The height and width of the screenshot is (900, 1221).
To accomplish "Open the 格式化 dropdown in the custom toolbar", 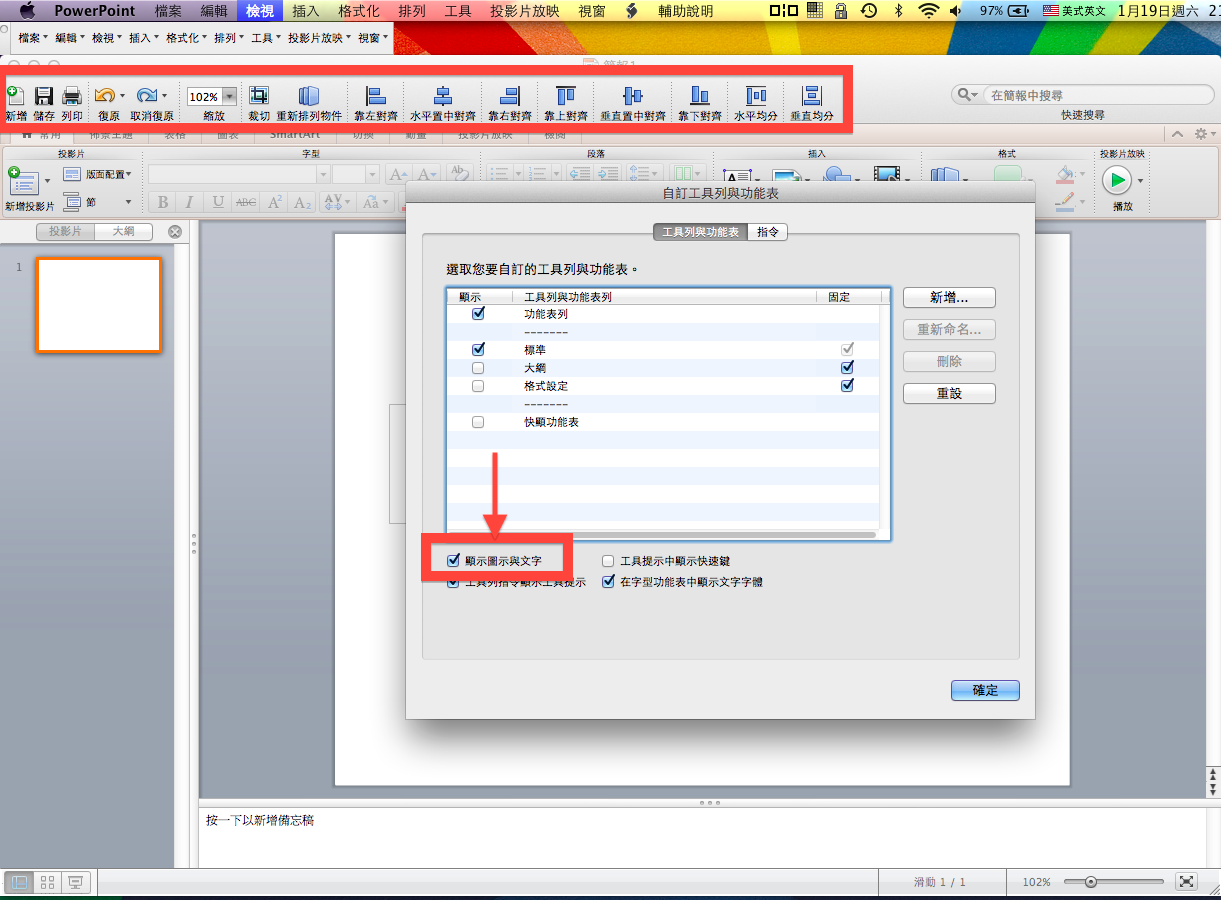I will (185, 38).
